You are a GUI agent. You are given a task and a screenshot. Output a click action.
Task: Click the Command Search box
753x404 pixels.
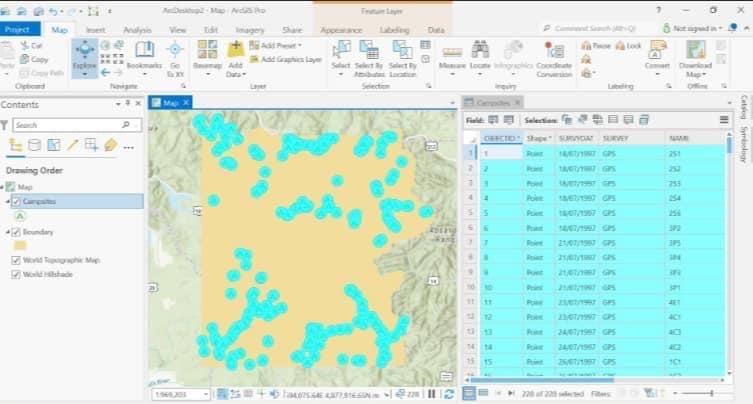point(595,29)
